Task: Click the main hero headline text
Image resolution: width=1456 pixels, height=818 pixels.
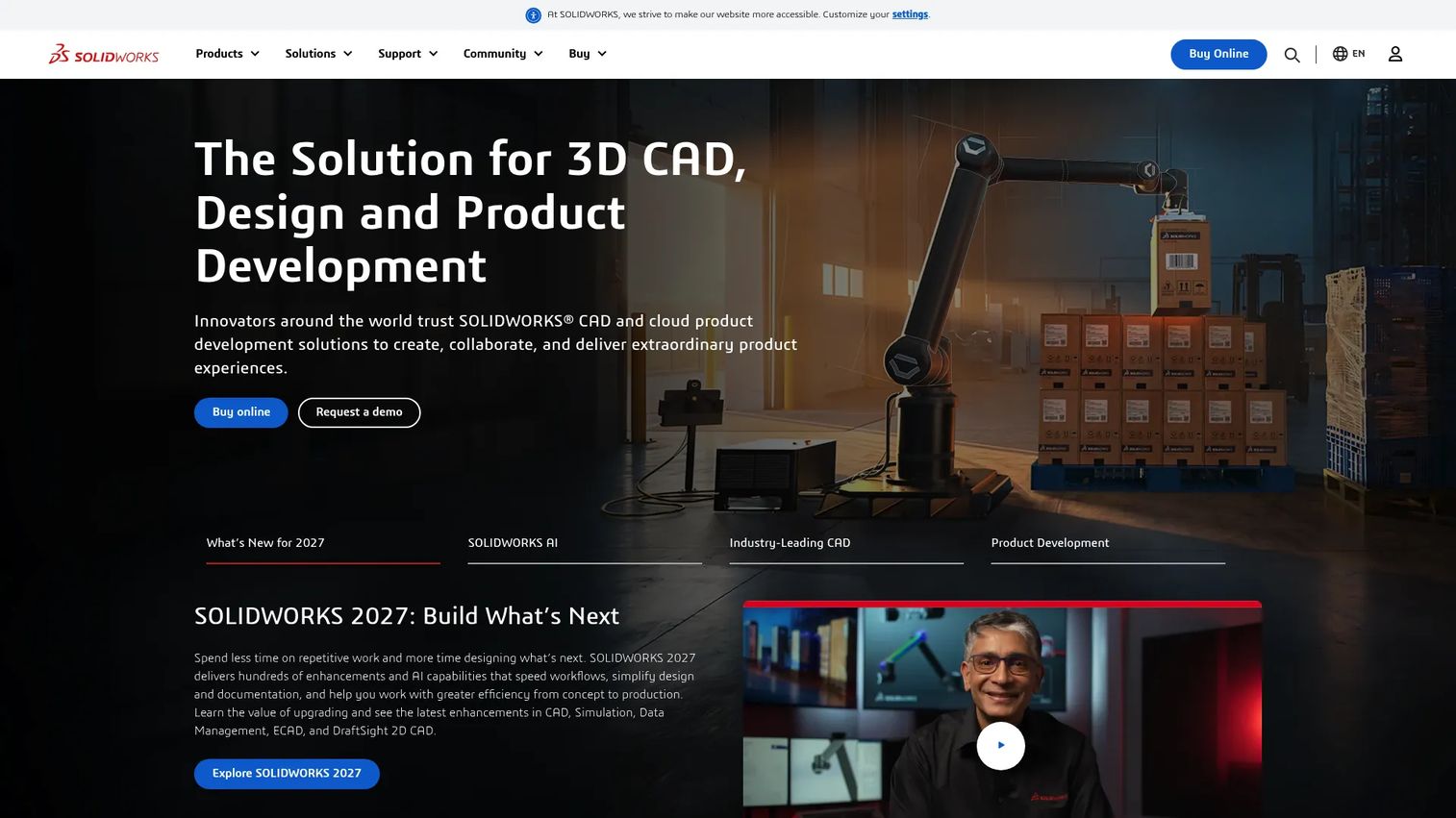Action: [470, 212]
